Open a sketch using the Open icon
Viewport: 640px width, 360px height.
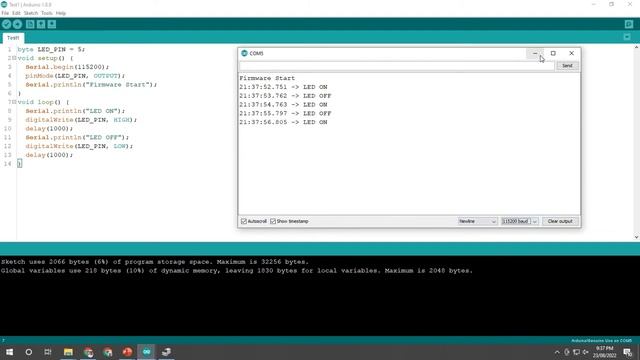pos(41,24)
